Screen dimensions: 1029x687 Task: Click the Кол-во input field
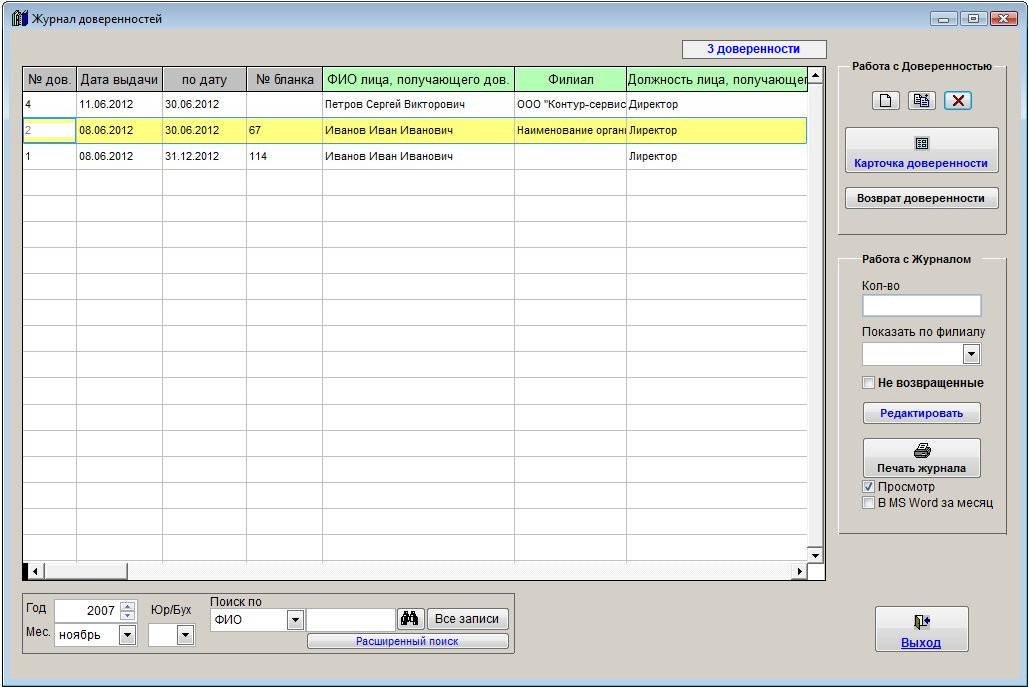point(921,305)
